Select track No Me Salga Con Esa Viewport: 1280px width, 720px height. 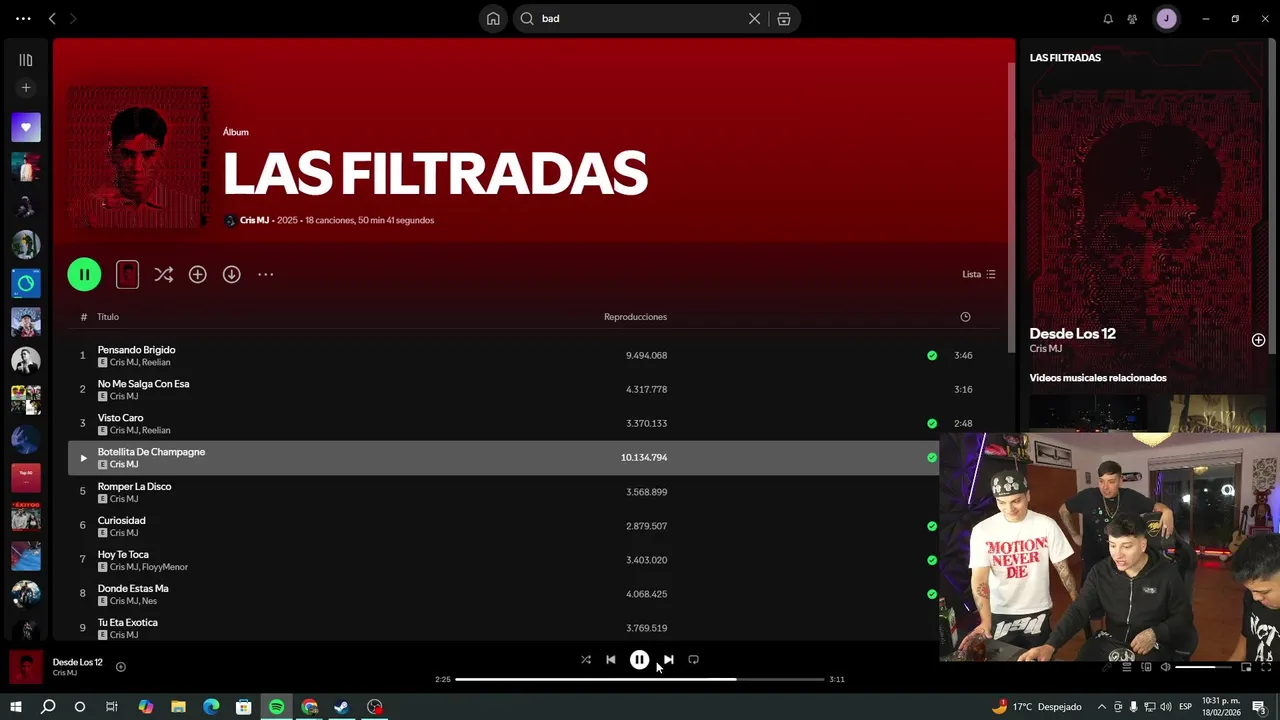(x=143, y=384)
